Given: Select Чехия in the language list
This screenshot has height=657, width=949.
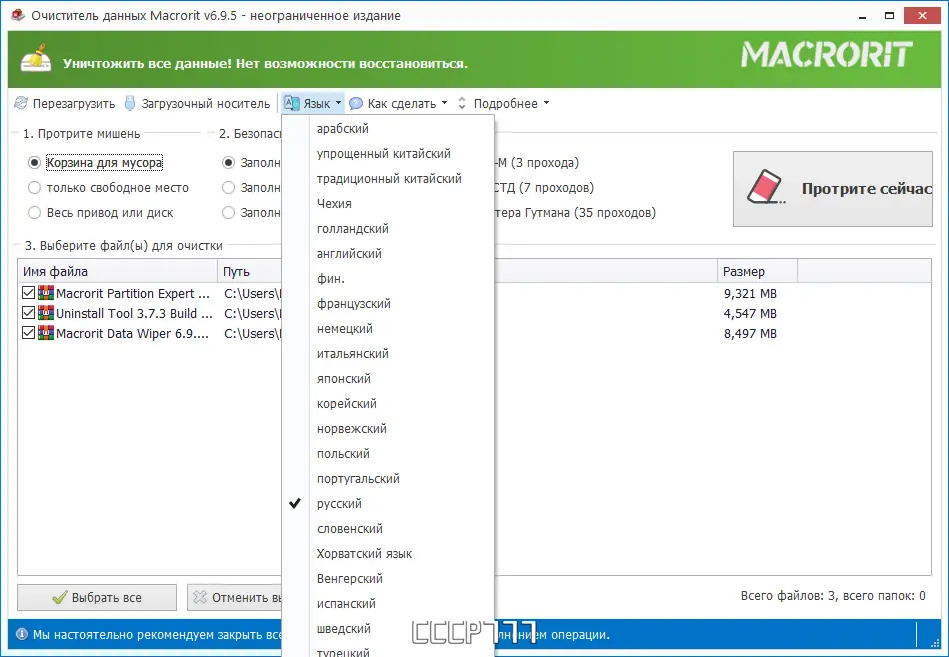Looking at the screenshot, I should coord(388,203).
